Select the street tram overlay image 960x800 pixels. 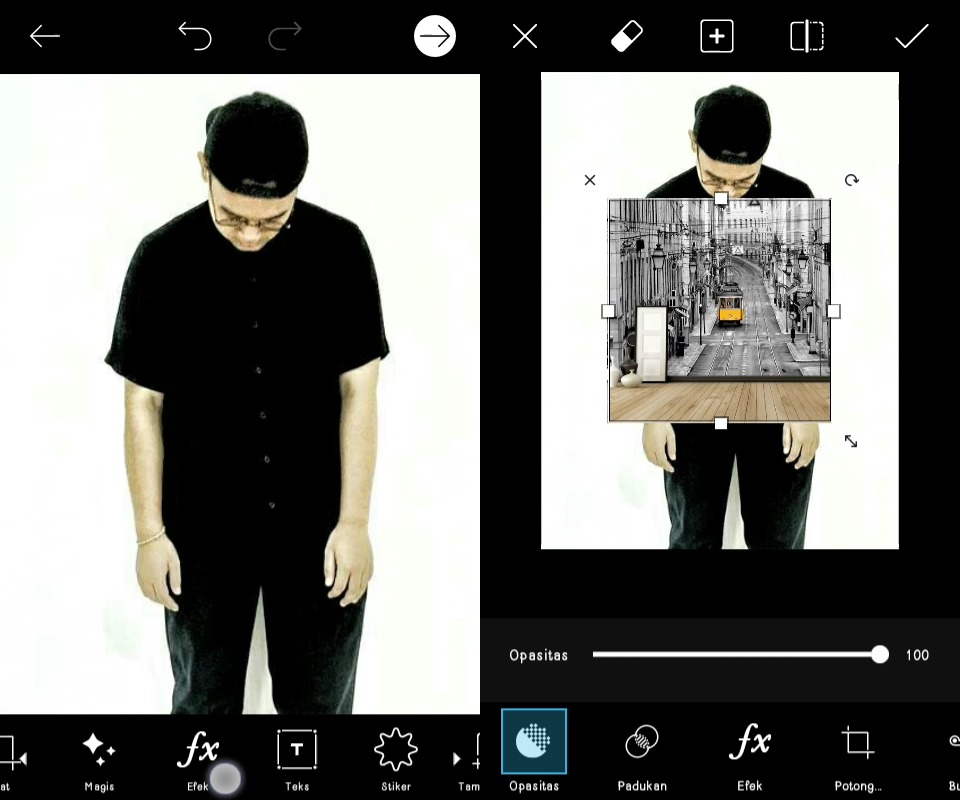pyautogui.click(x=719, y=310)
